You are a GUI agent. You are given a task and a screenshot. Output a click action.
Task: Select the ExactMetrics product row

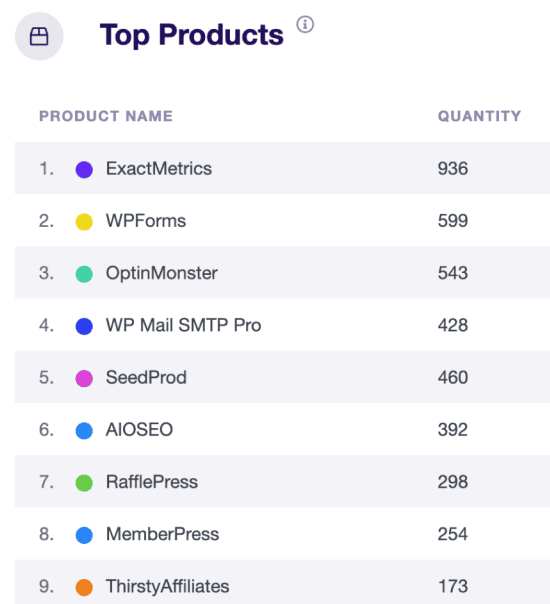(282, 168)
